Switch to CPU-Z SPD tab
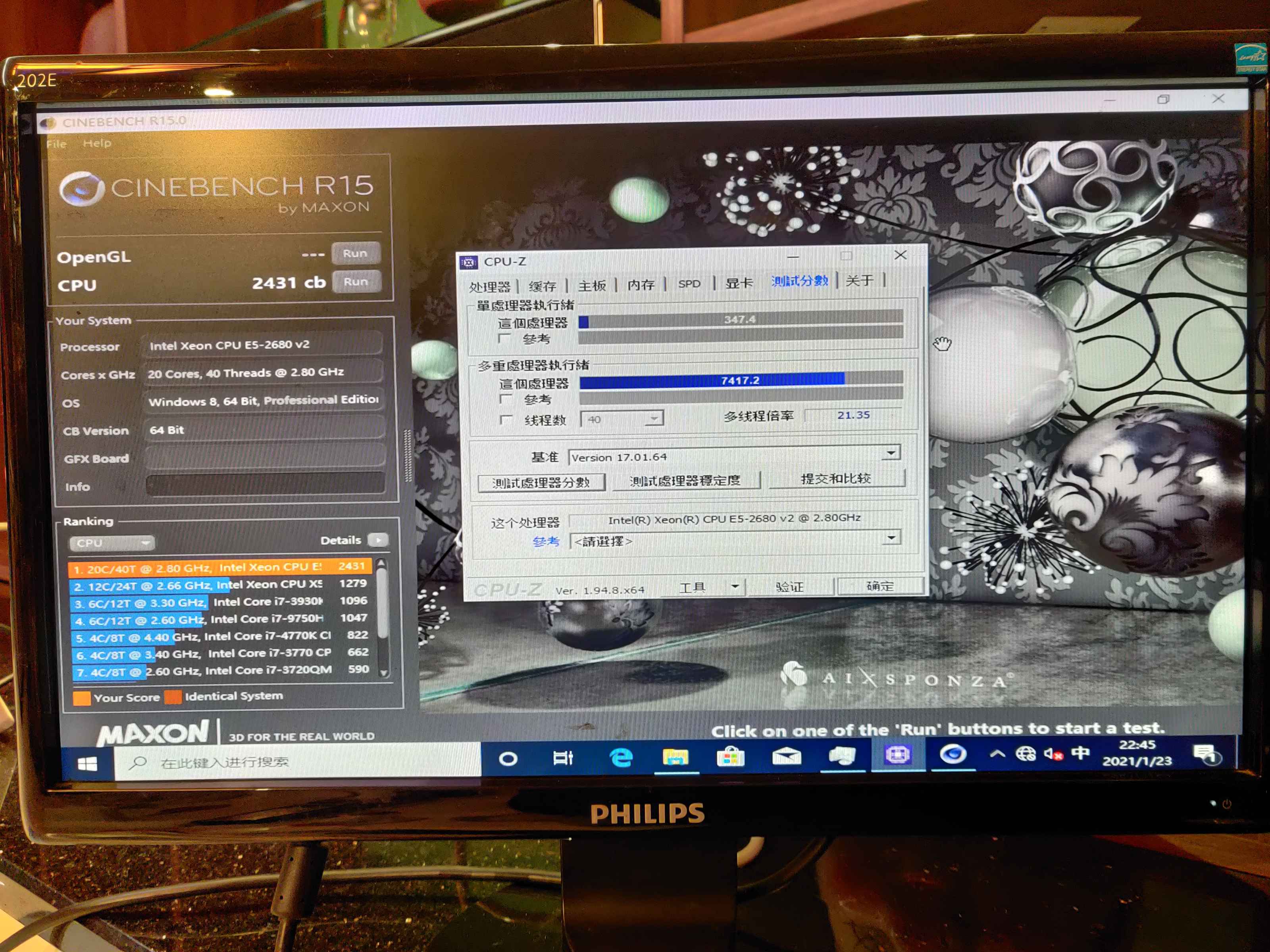The width and height of the screenshot is (1270, 952). (689, 284)
